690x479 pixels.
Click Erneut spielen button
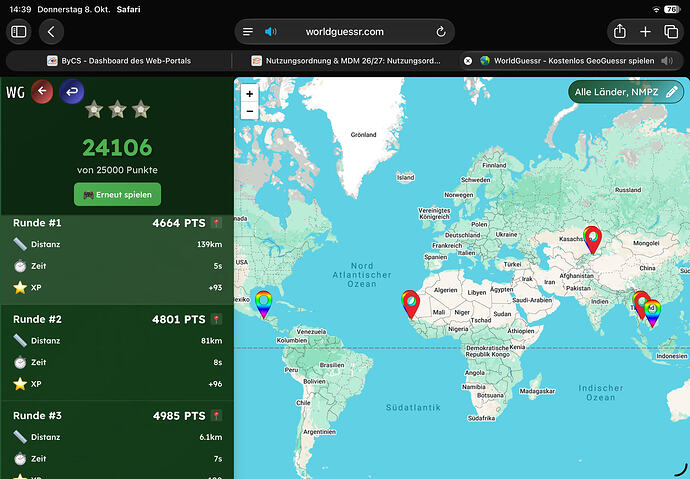point(117,194)
